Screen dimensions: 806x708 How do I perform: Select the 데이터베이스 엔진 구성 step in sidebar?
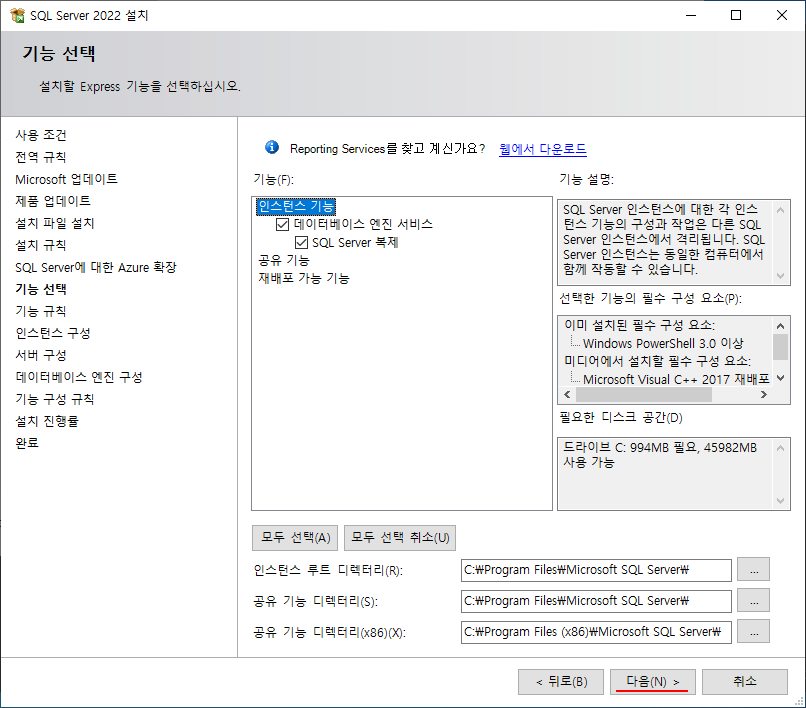[x=79, y=377]
